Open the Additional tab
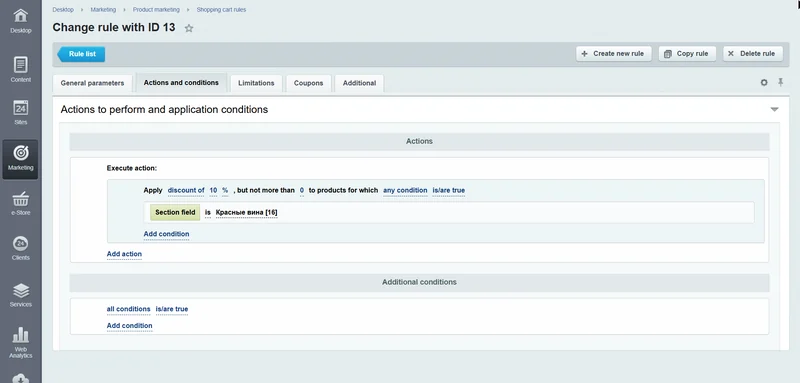The width and height of the screenshot is (800, 383). 359,83
